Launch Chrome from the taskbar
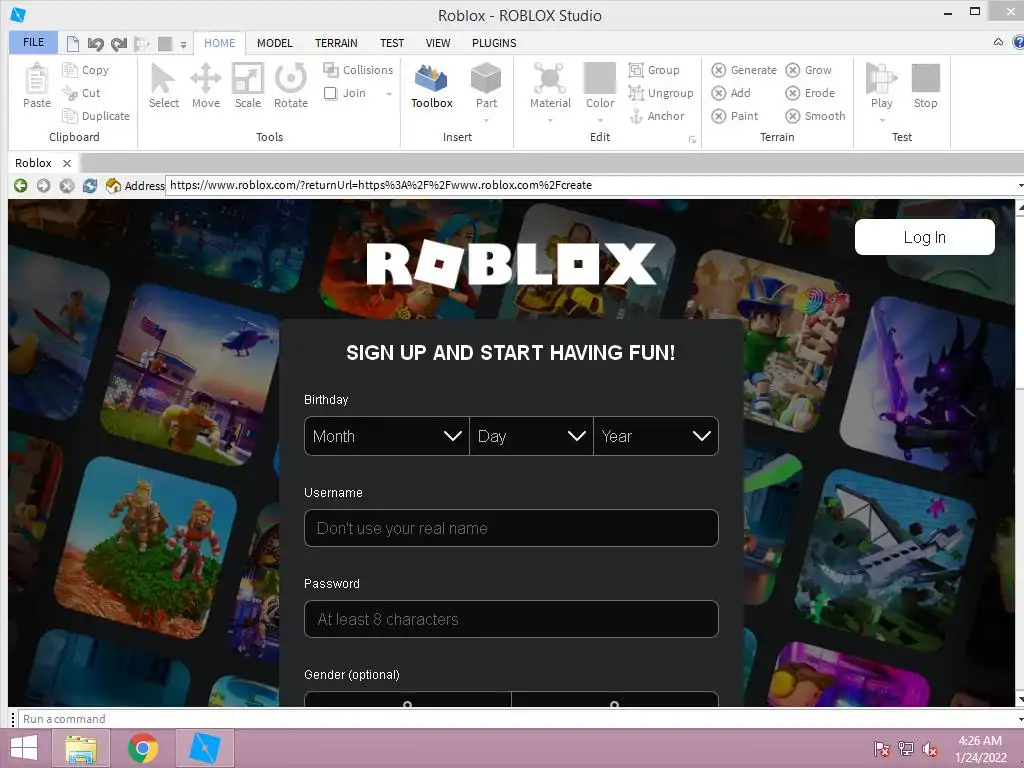The width and height of the screenshot is (1024, 768). 143,748
